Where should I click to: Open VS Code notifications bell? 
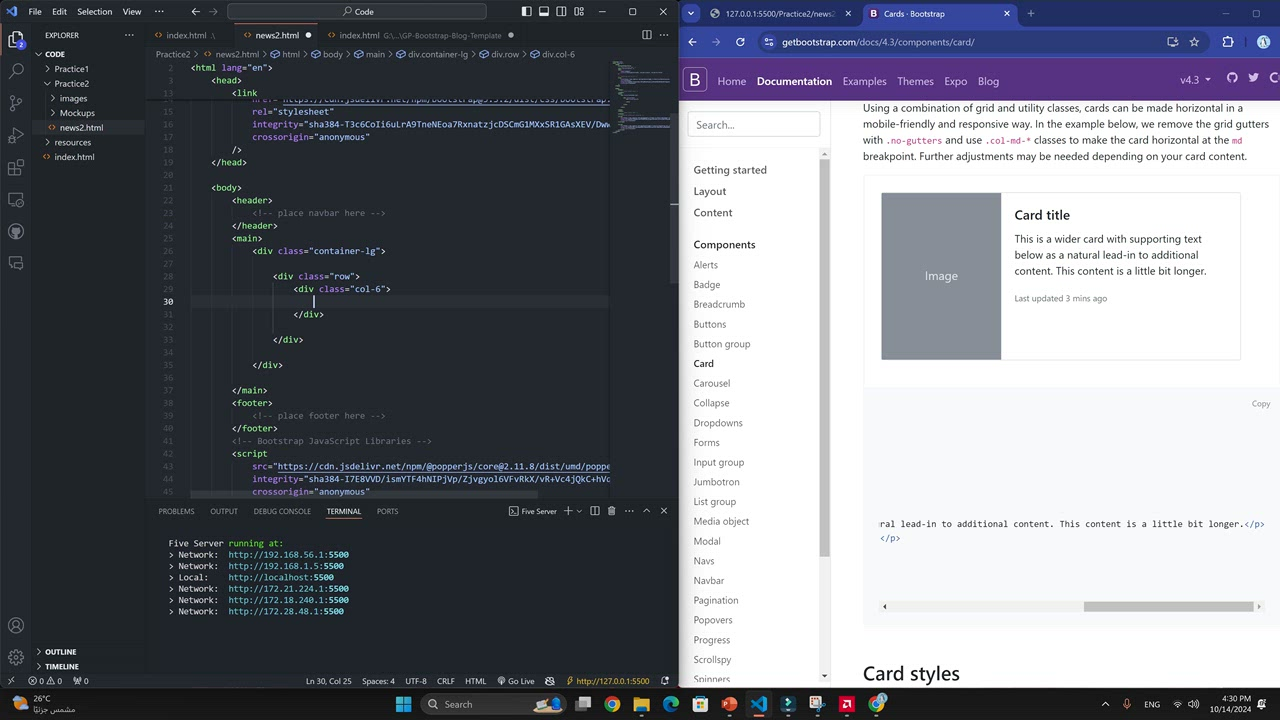click(x=667, y=681)
